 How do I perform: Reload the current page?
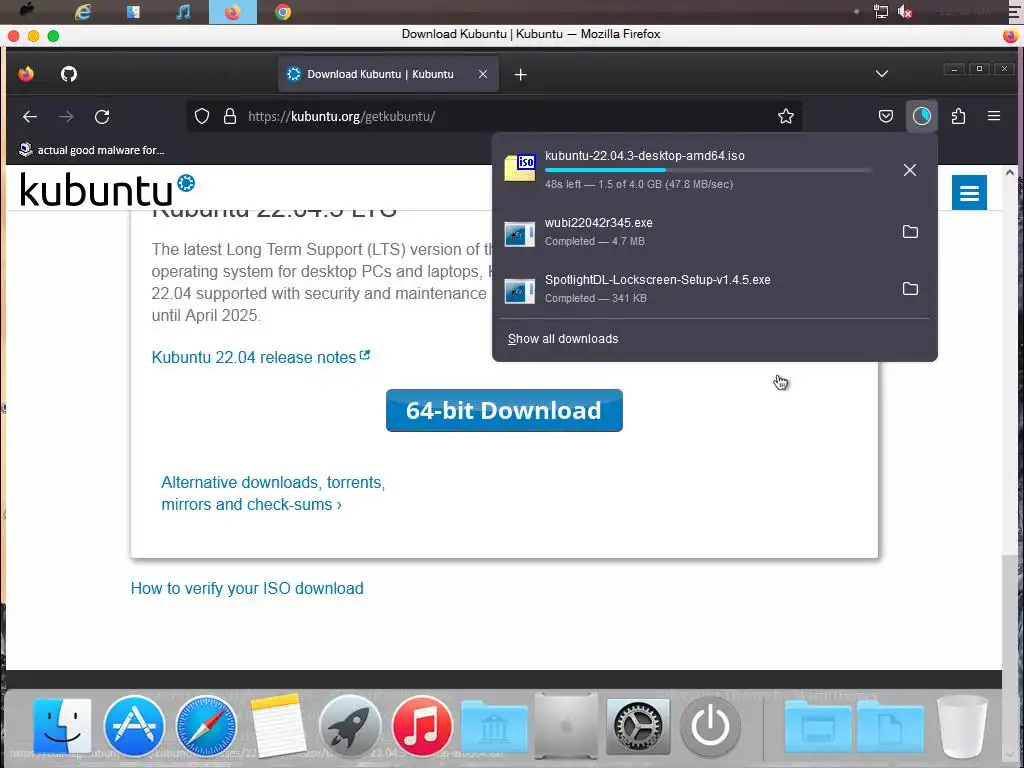[x=102, y=117]
